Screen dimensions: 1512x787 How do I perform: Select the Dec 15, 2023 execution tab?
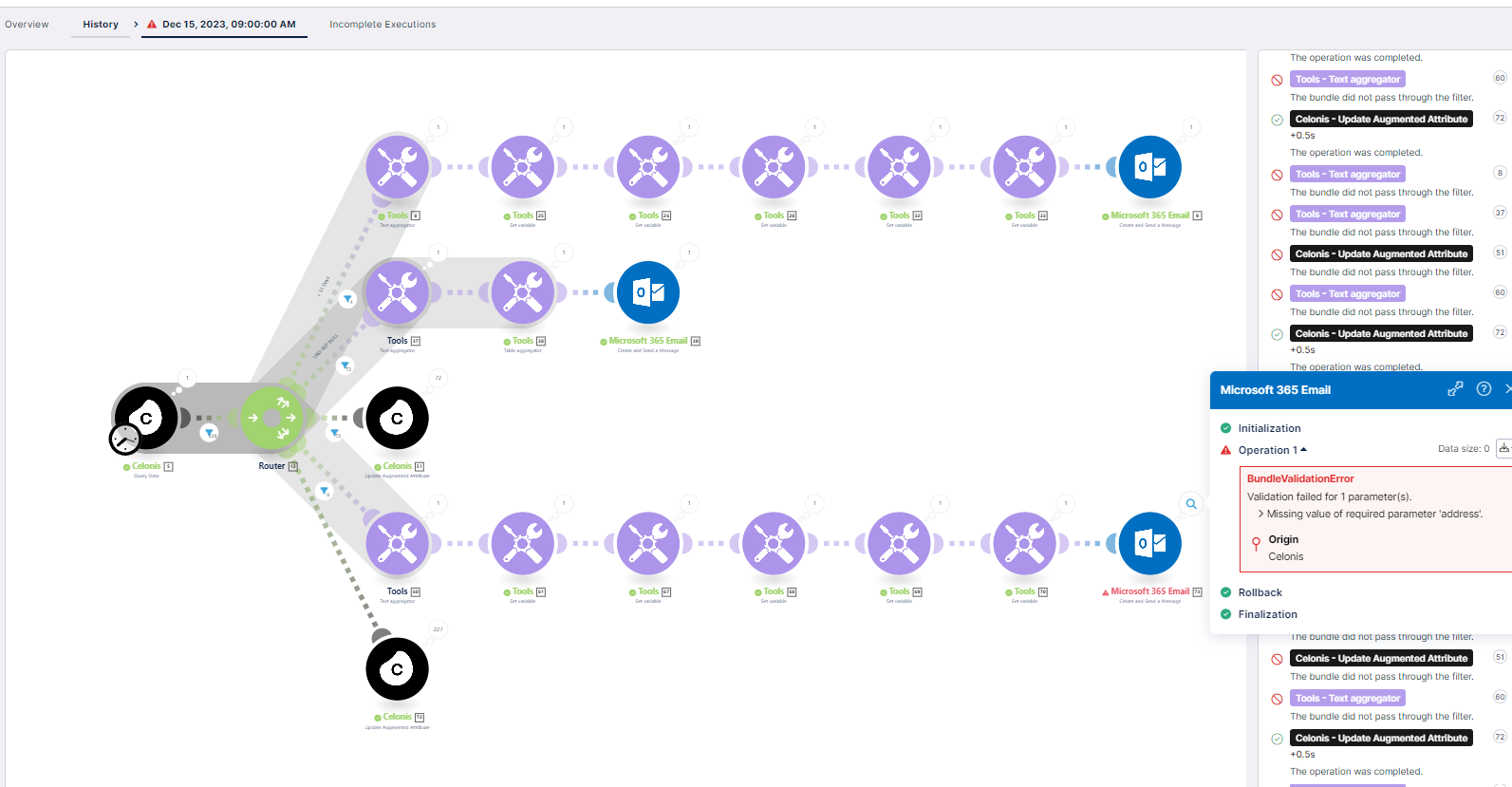pyautogui.click(x=229, y=24)
